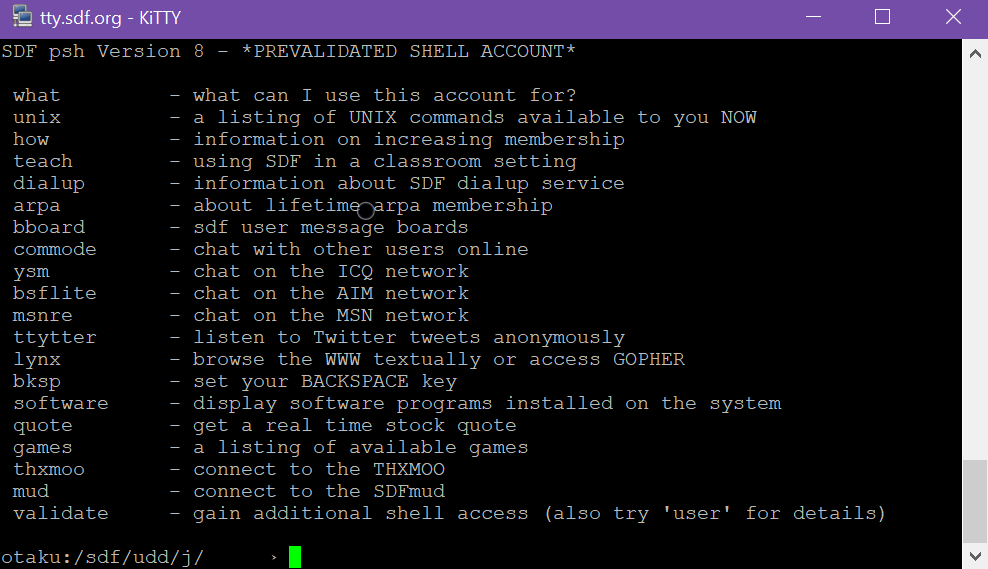Click the 'unix' command in the list
Viewport: 988px width, 569px height.
37,117
